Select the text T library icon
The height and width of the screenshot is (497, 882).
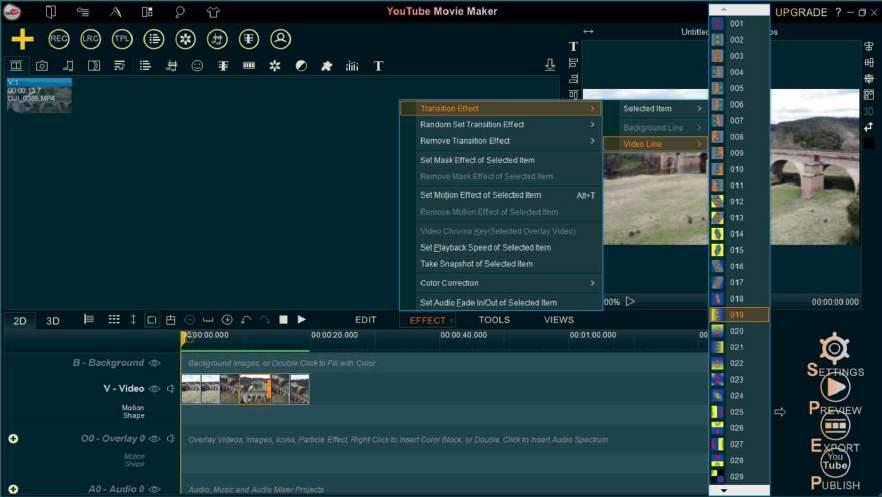pos(379,66)
